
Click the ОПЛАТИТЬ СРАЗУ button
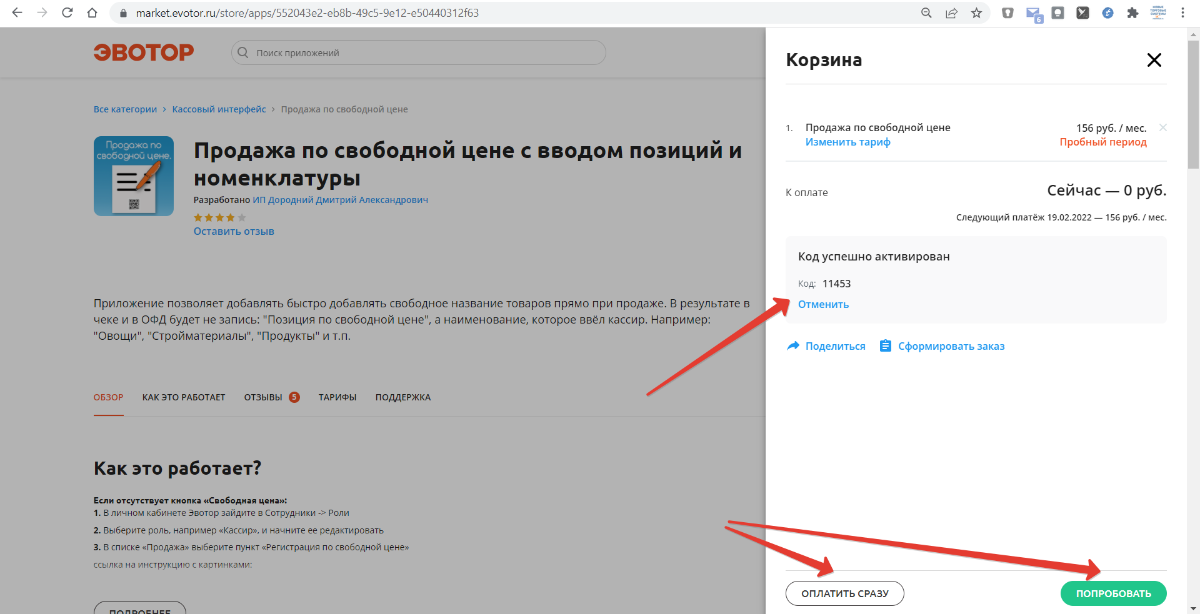pos(845,594)
